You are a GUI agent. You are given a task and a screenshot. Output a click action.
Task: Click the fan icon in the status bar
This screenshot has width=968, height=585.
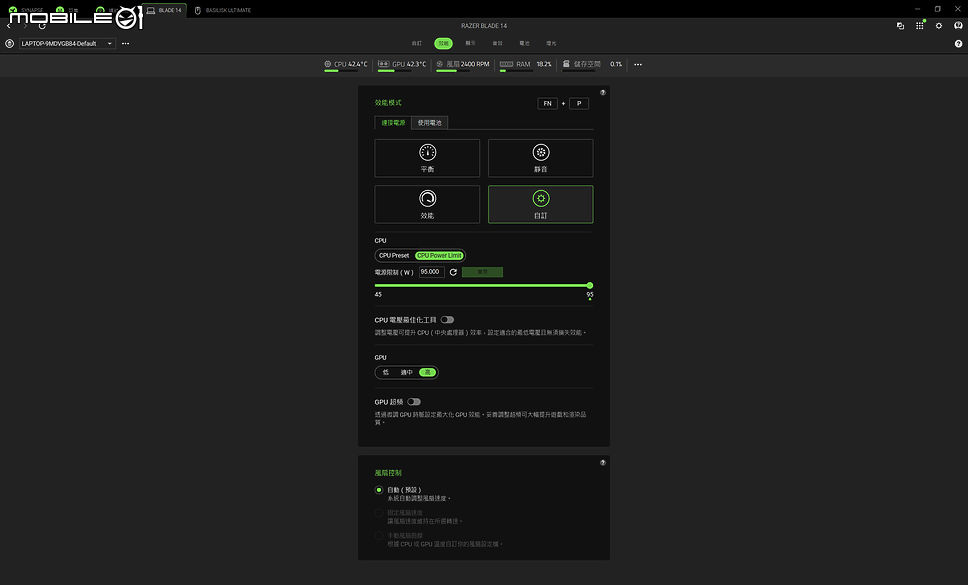[x=440, y=64]
